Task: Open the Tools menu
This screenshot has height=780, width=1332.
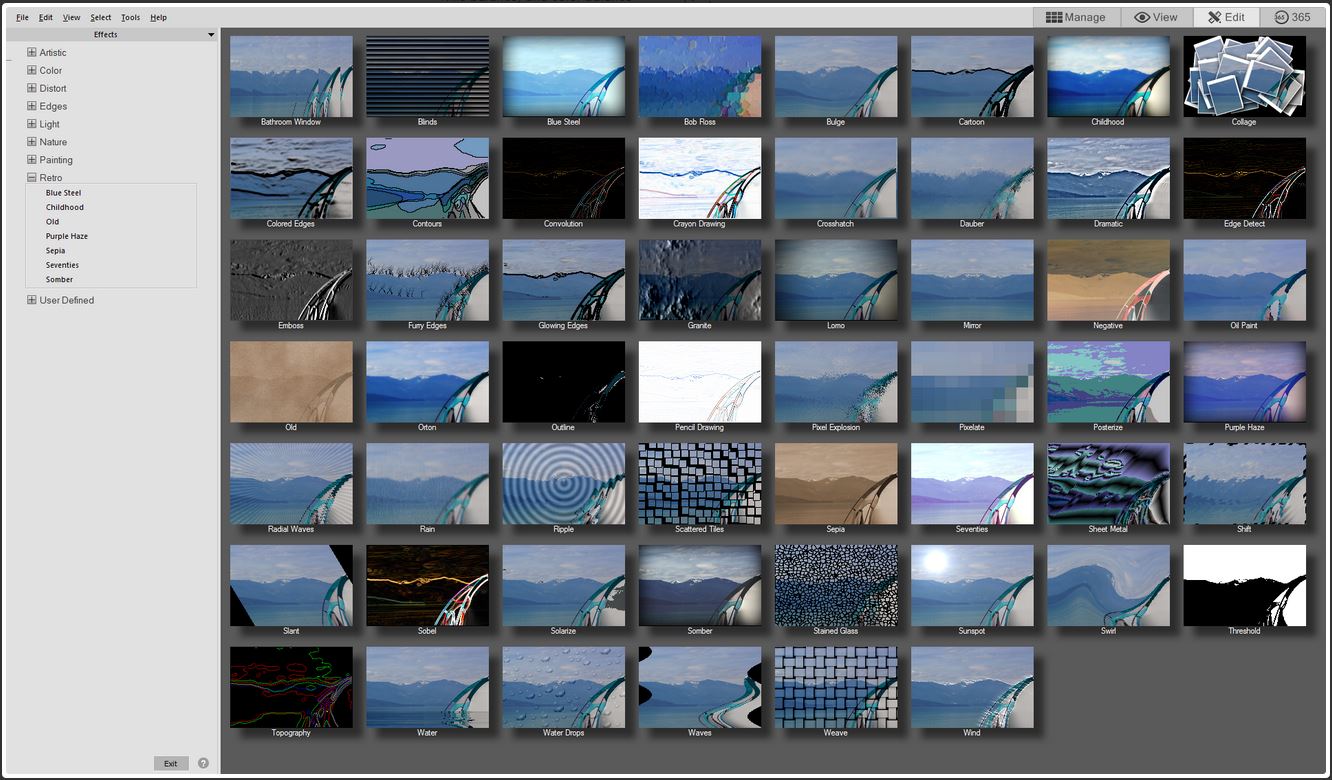Action: [x=130, y=17]
